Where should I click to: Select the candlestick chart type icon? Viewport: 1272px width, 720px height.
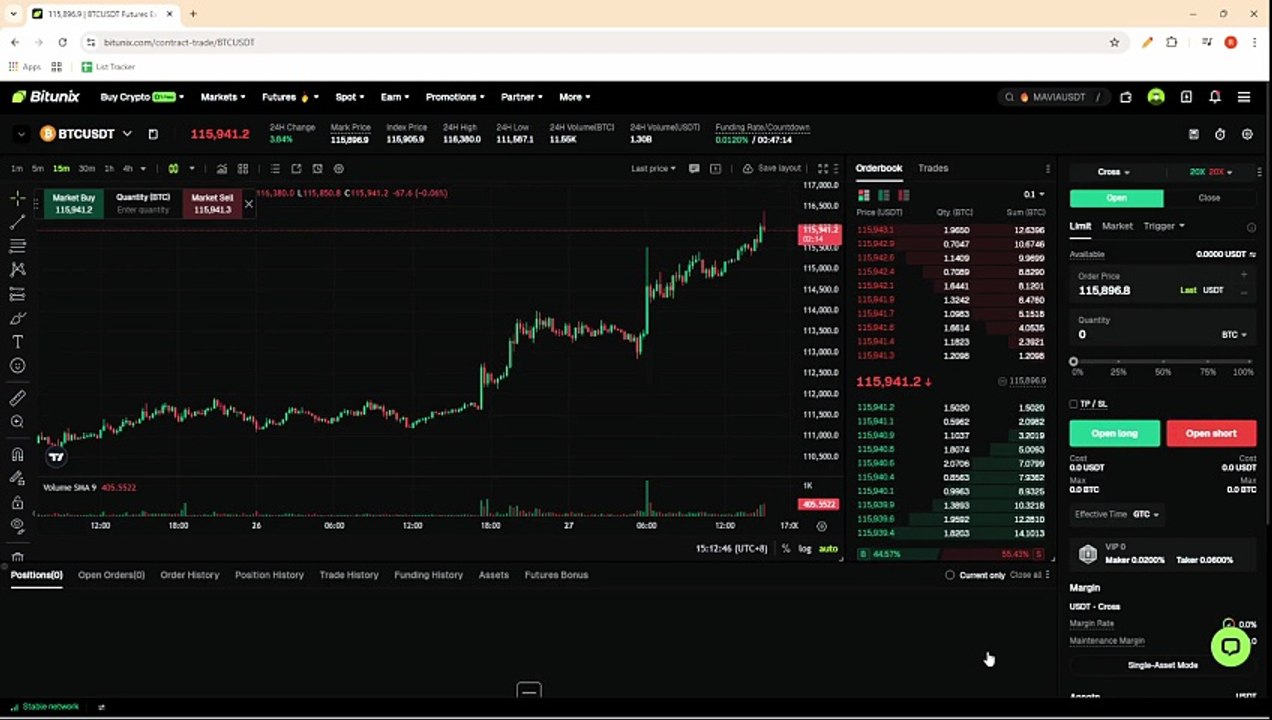[173, 168]
